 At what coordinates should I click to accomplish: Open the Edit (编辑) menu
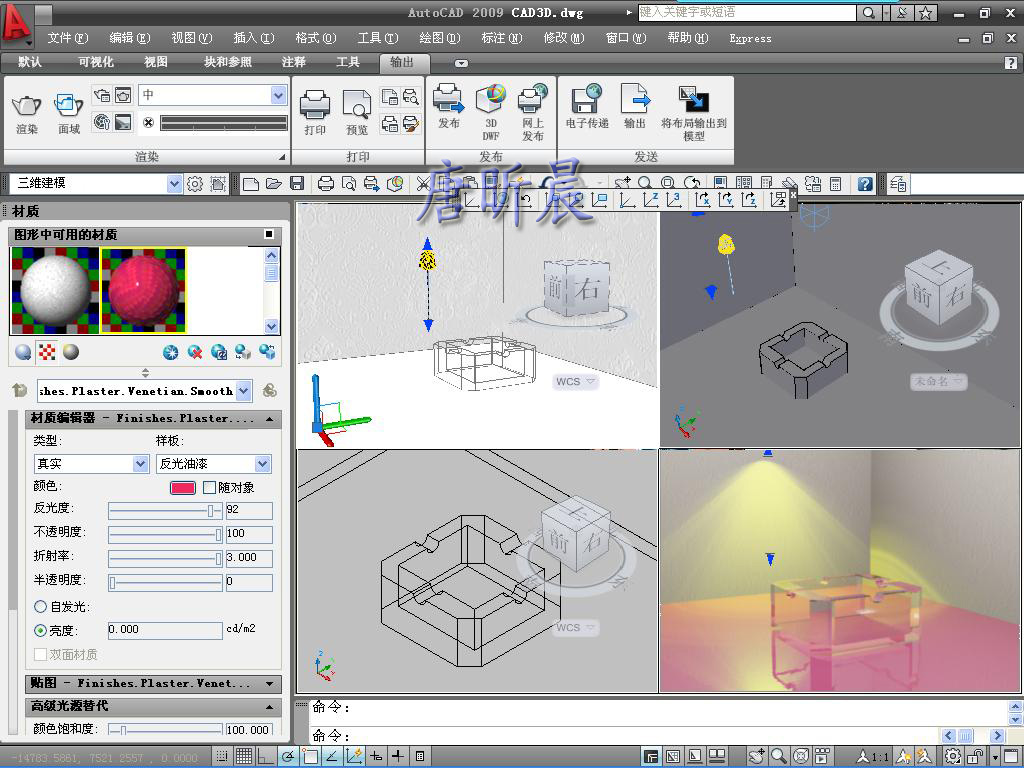(x=129, y=38)
